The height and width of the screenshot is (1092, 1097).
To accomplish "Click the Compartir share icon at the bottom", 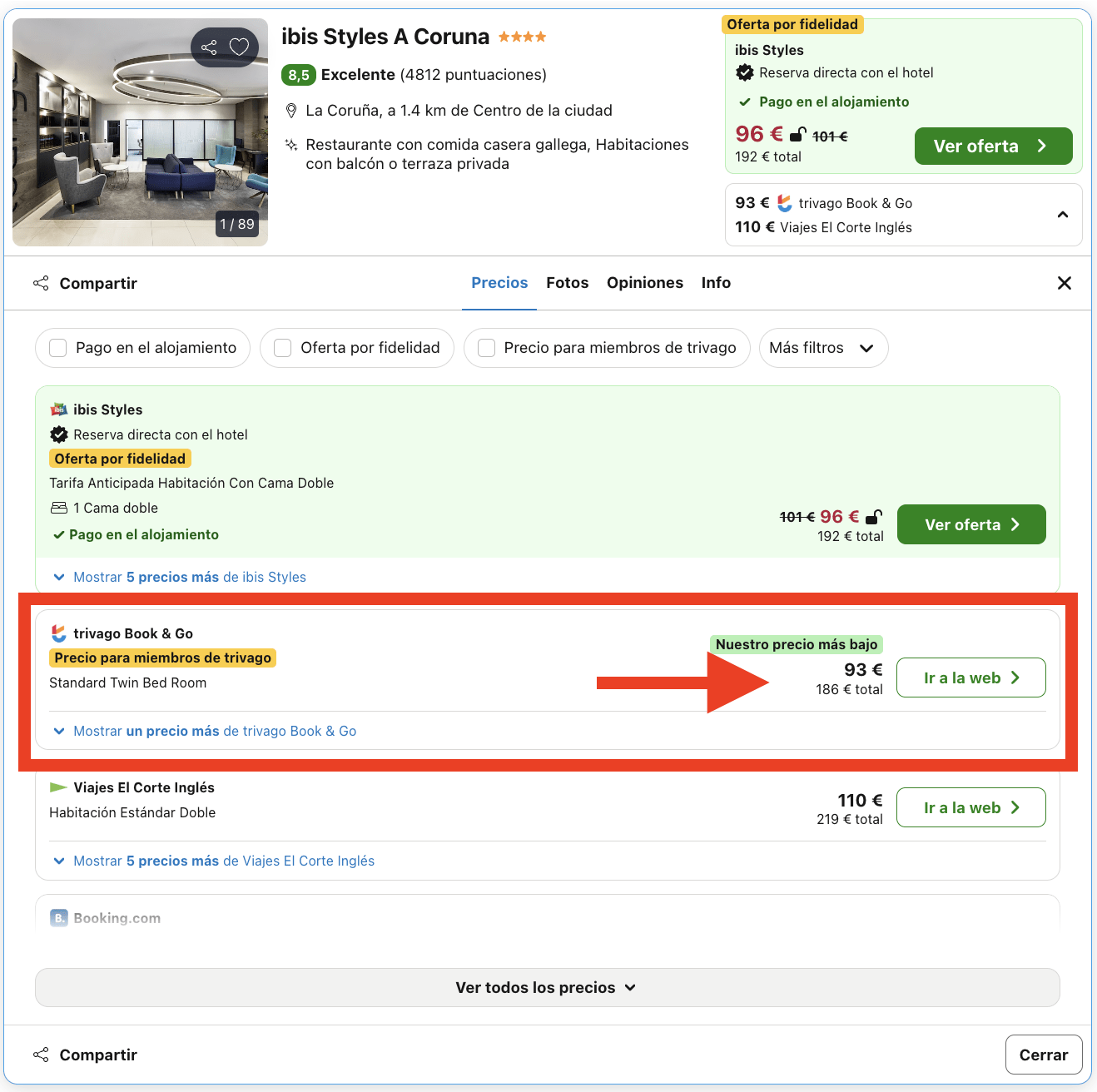I will (x=41, y=1054).
